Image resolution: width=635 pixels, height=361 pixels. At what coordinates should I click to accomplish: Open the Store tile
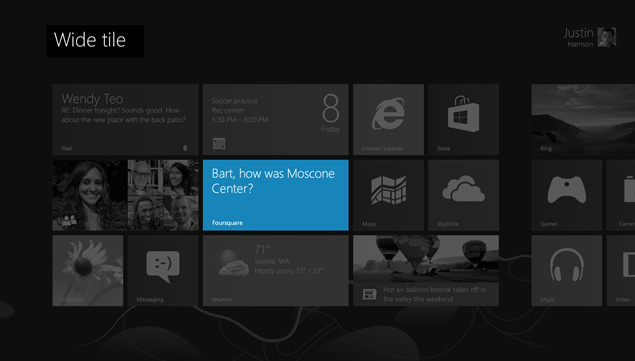pos(463,120)
